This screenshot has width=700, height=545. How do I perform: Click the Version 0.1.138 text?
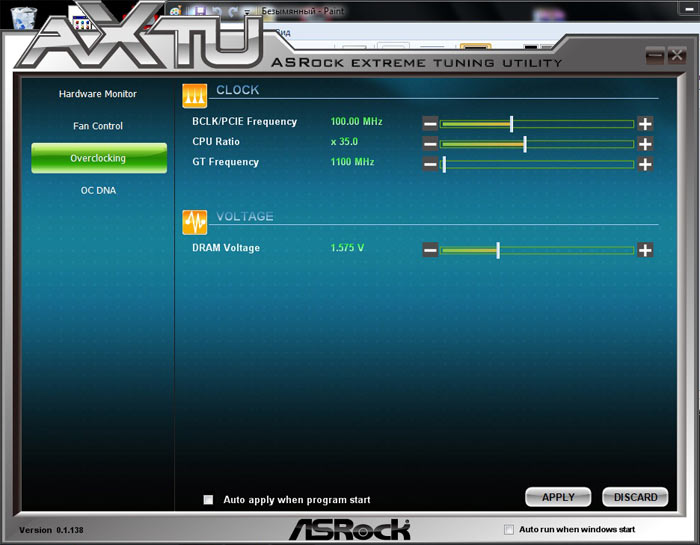point(51,530)
